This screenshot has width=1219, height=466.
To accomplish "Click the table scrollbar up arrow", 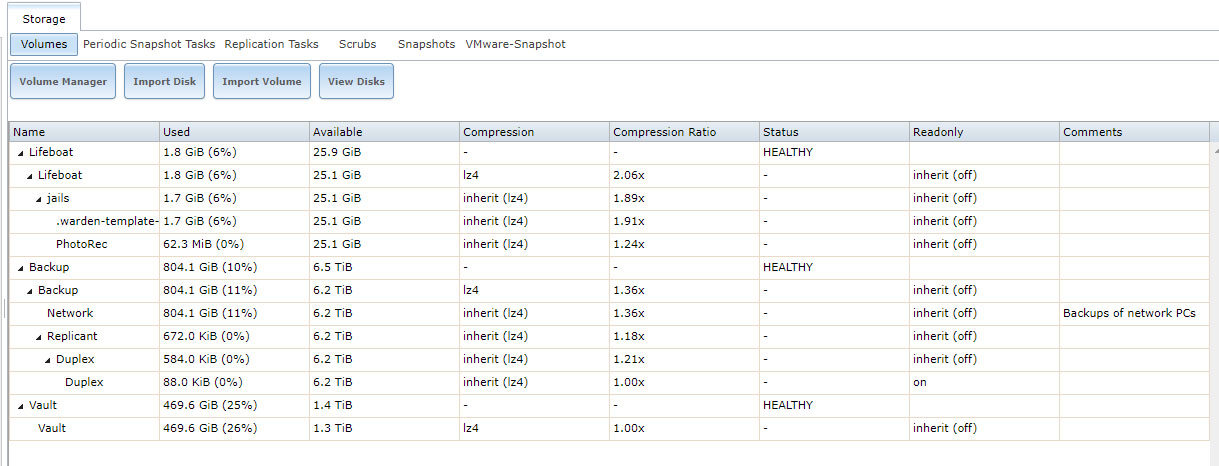I will 1214,149.
